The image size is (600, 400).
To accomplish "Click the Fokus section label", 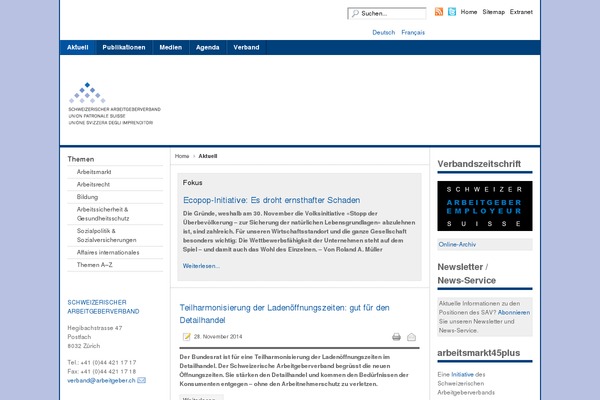I will pyautogui.click(x=192, y=183).
